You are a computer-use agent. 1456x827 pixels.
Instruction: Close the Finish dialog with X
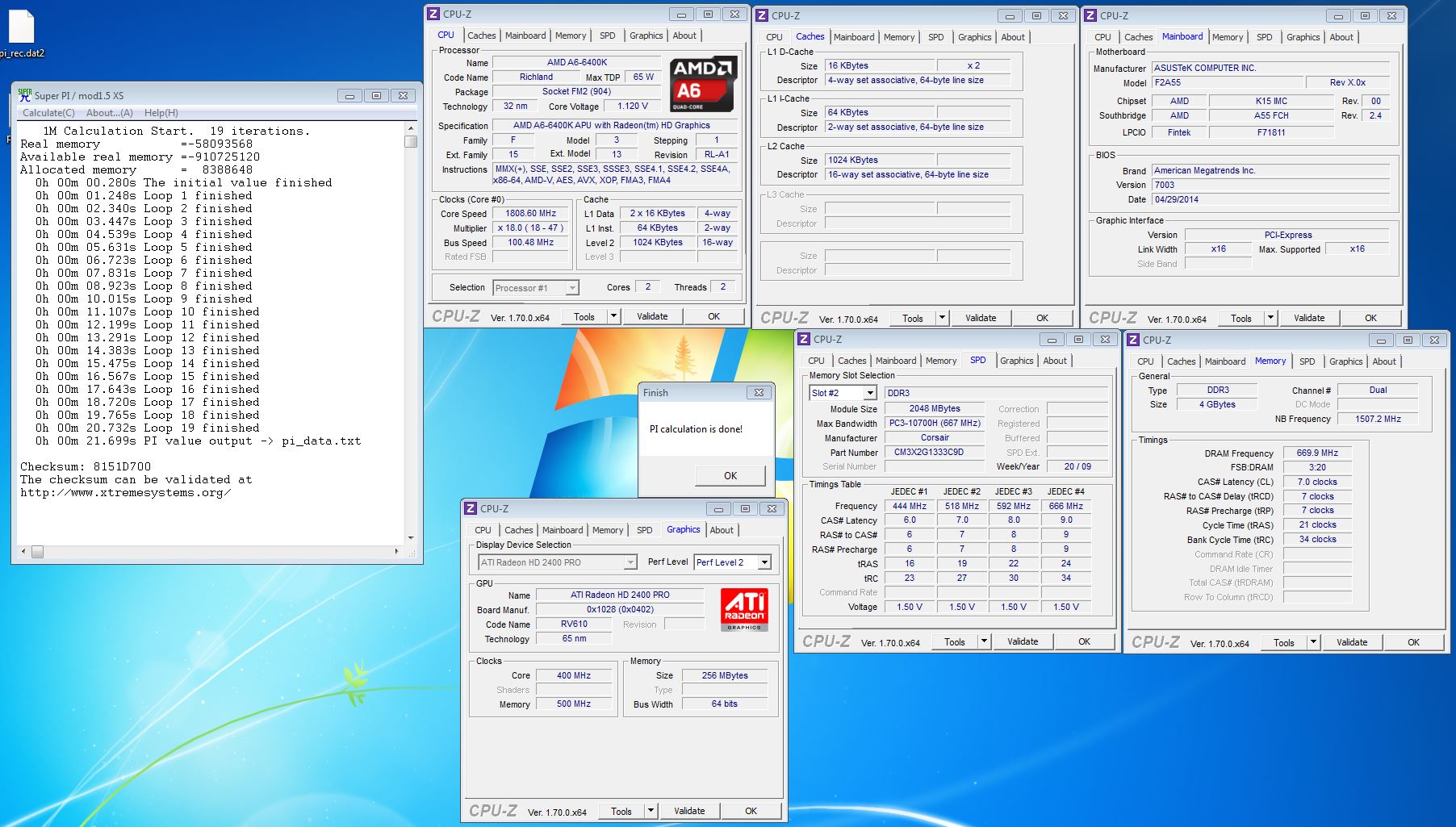click(x=759, y=393)
